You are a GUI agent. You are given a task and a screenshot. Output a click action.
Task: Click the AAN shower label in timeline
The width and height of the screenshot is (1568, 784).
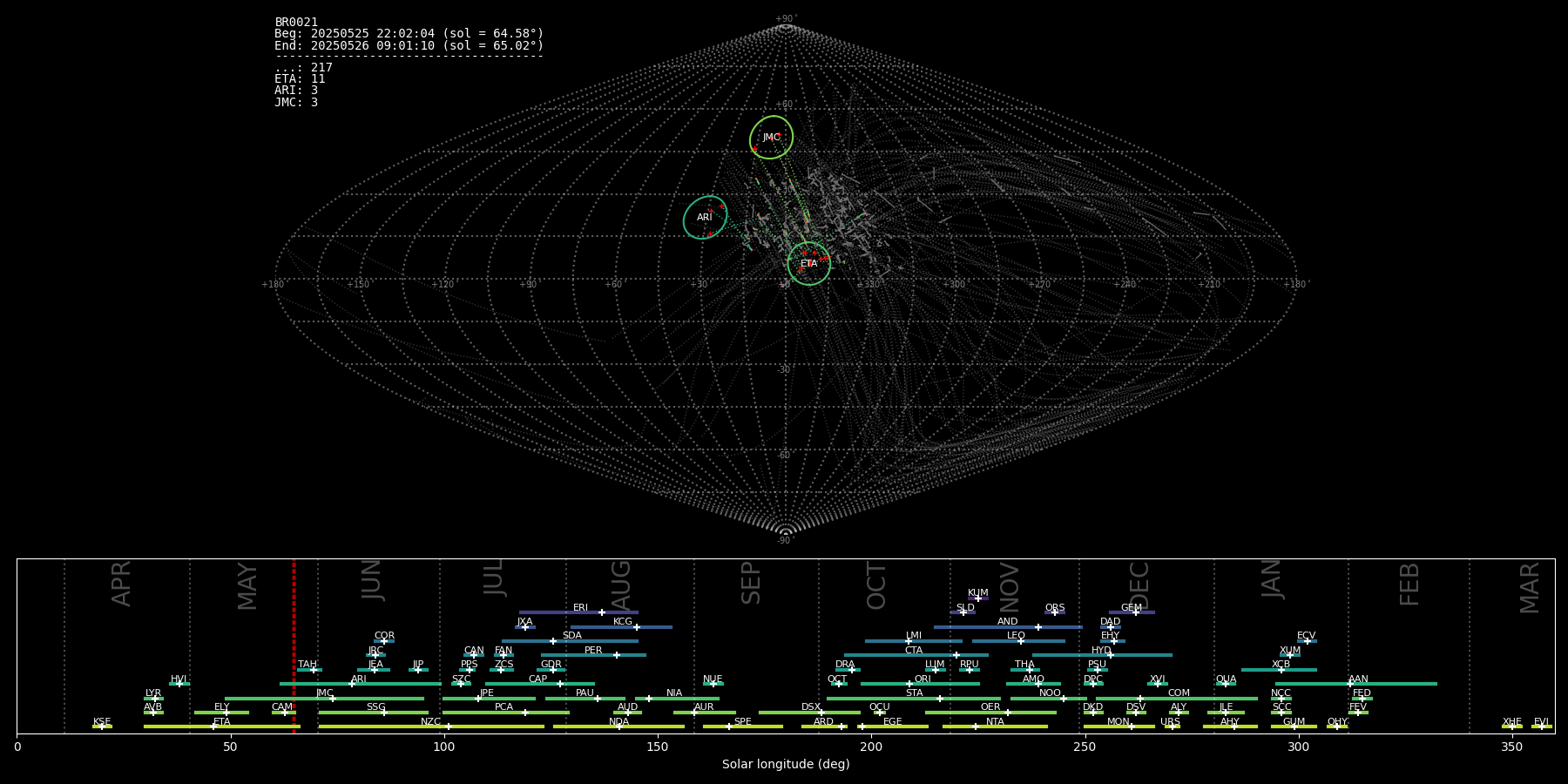coord(1358,679)
